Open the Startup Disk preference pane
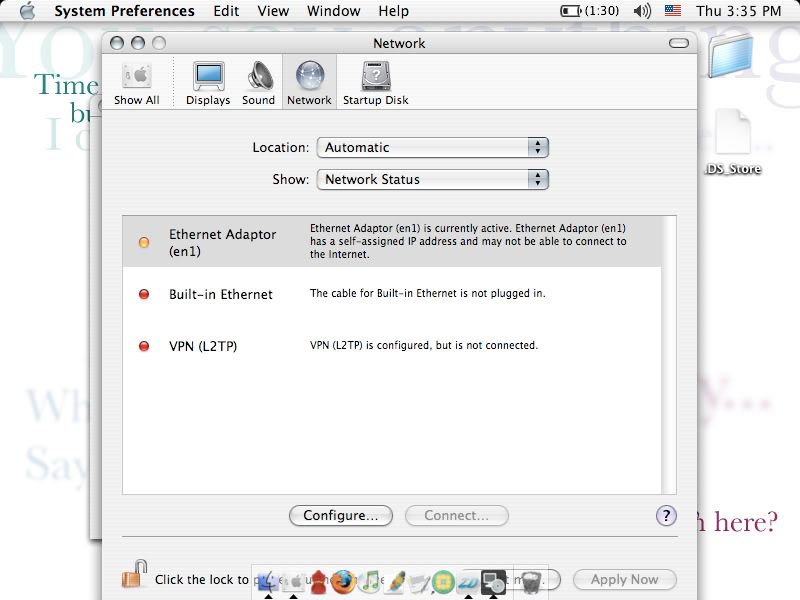800x600 pixels. [x=376, y=83]
